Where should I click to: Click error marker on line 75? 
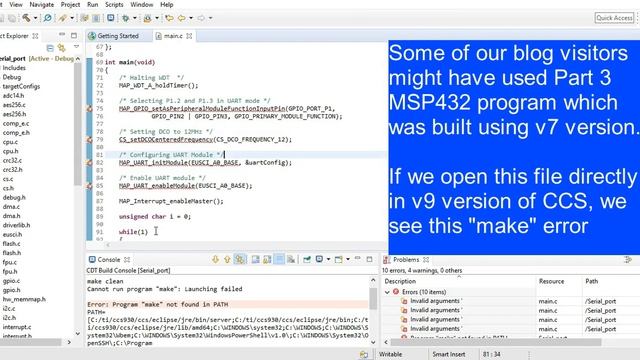coord(89,109)
